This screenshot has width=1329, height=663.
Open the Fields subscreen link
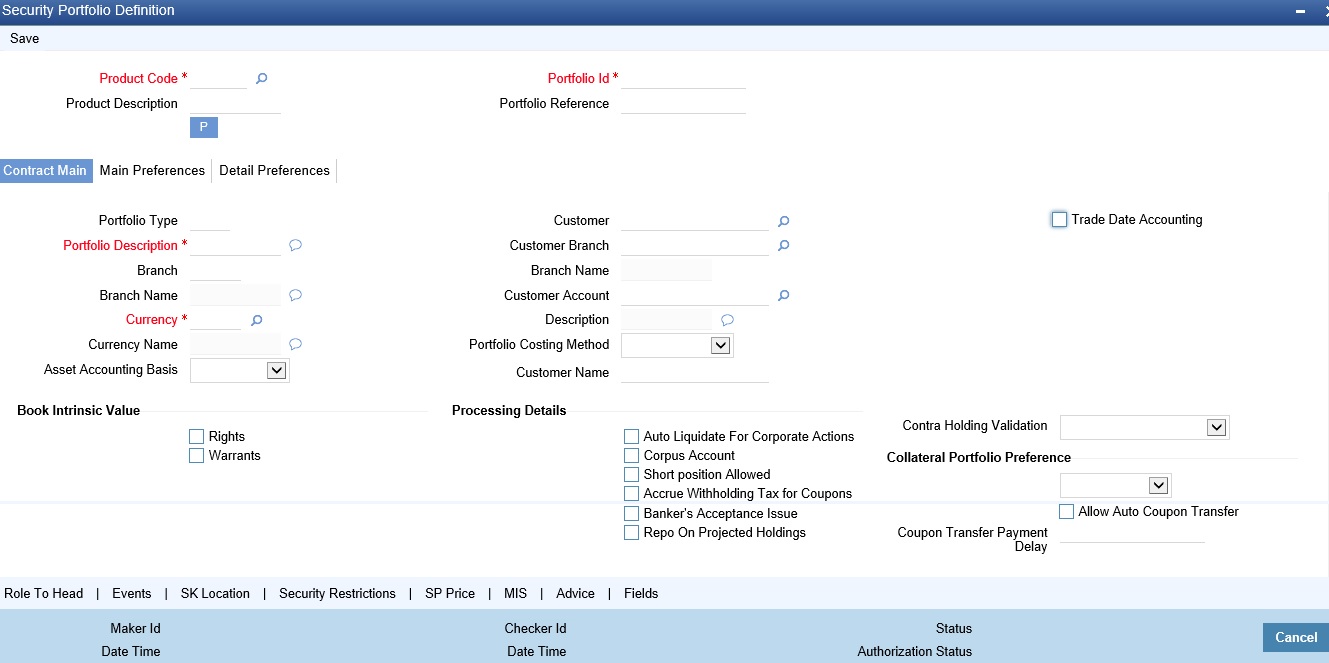coord(641,594)
